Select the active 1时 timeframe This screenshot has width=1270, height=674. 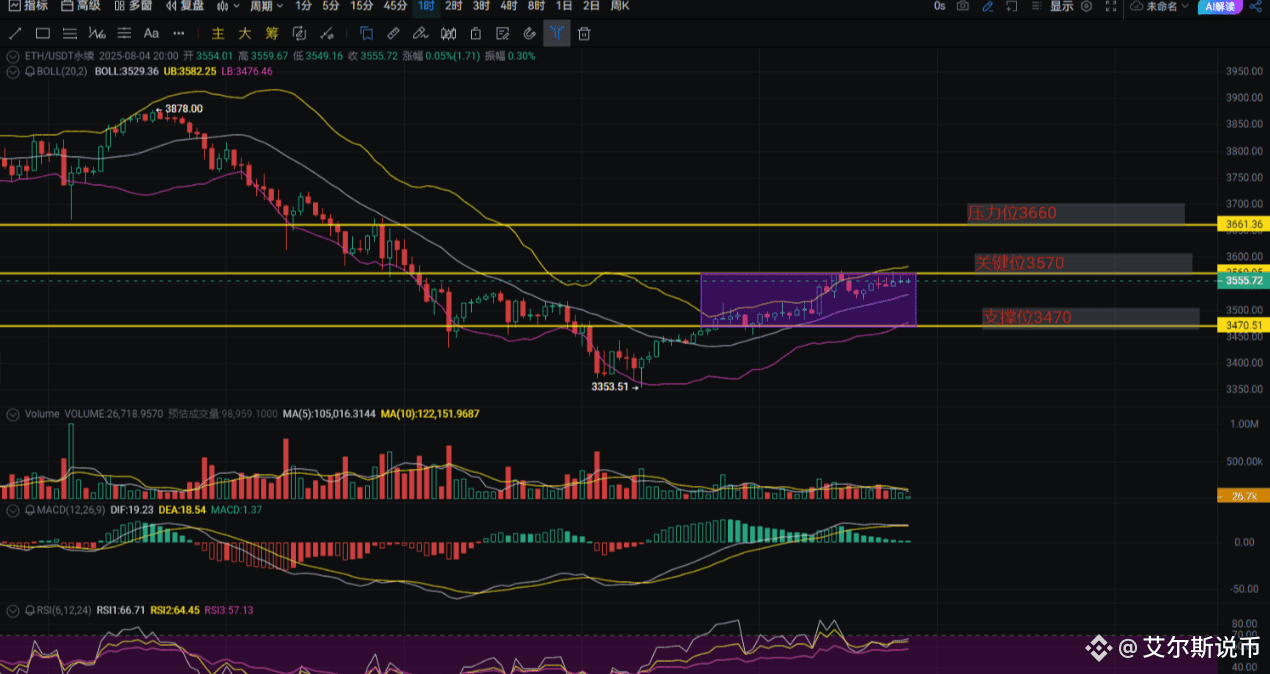[x=426, y=6]
